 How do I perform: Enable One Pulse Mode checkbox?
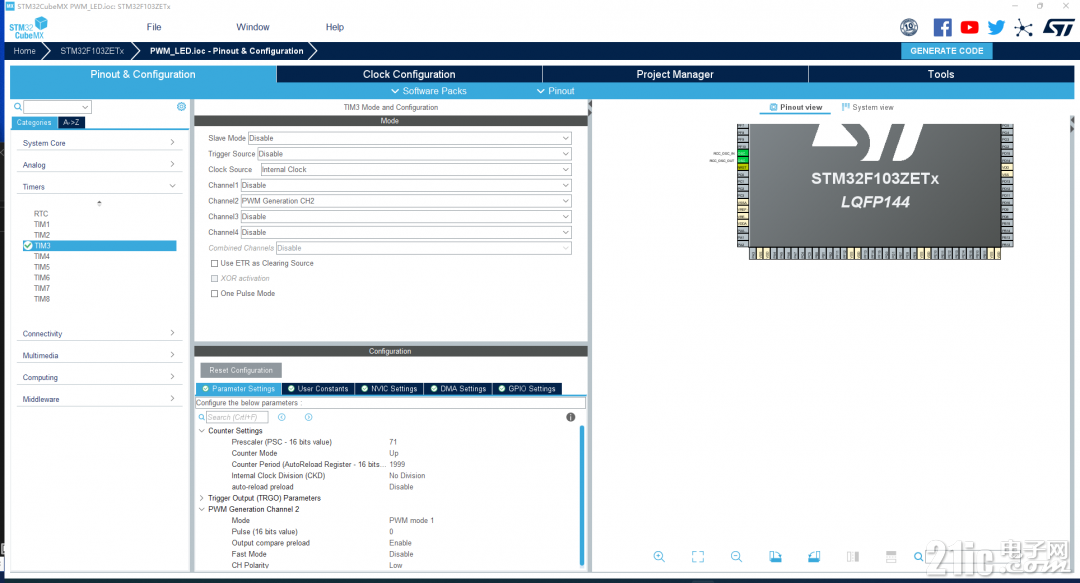[x=214, y=294]
